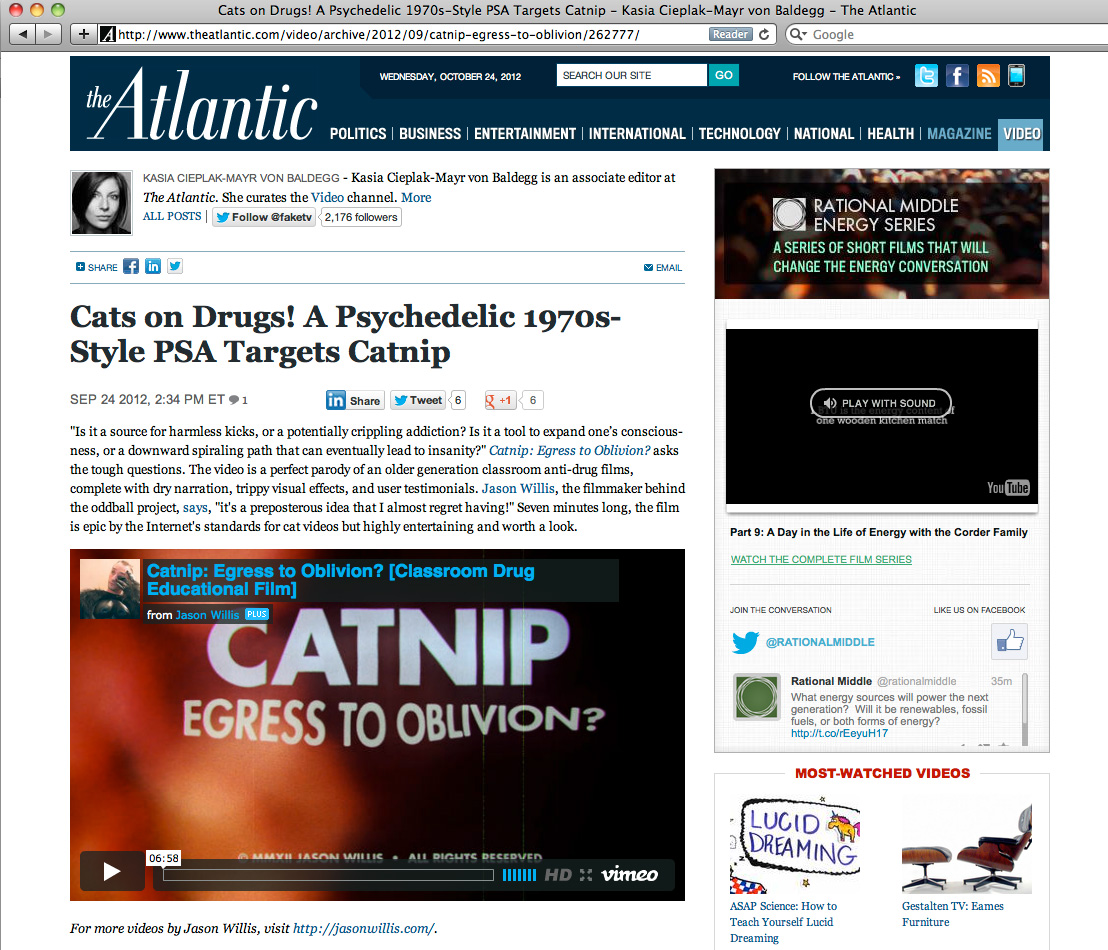
Task: Click the mobile phone icon in the header
Action: point(1016,76)
